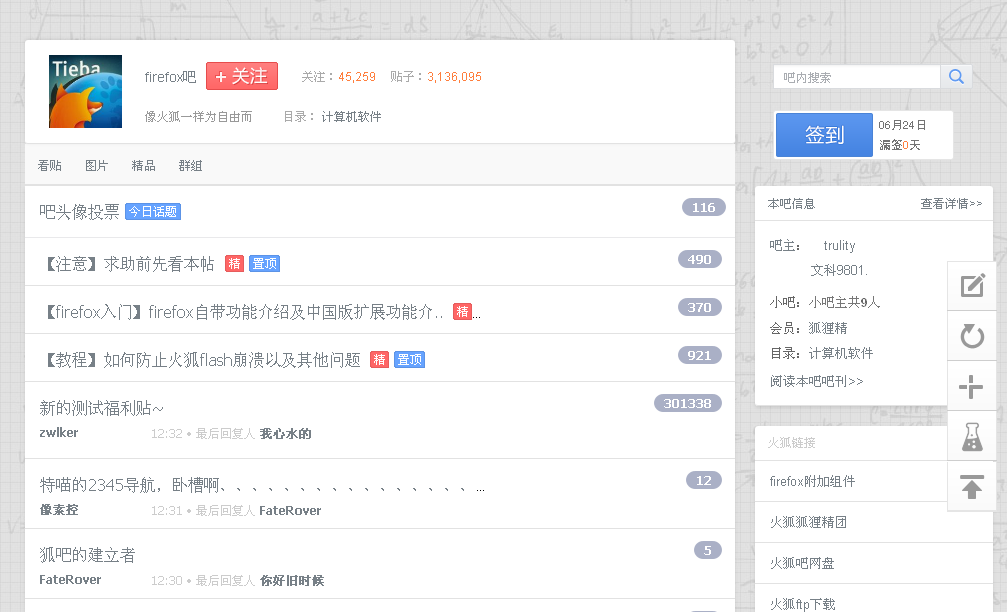1007x612 pixels.
Task: Open thread 新的测试福利贴~
Action: coord(101,408)
